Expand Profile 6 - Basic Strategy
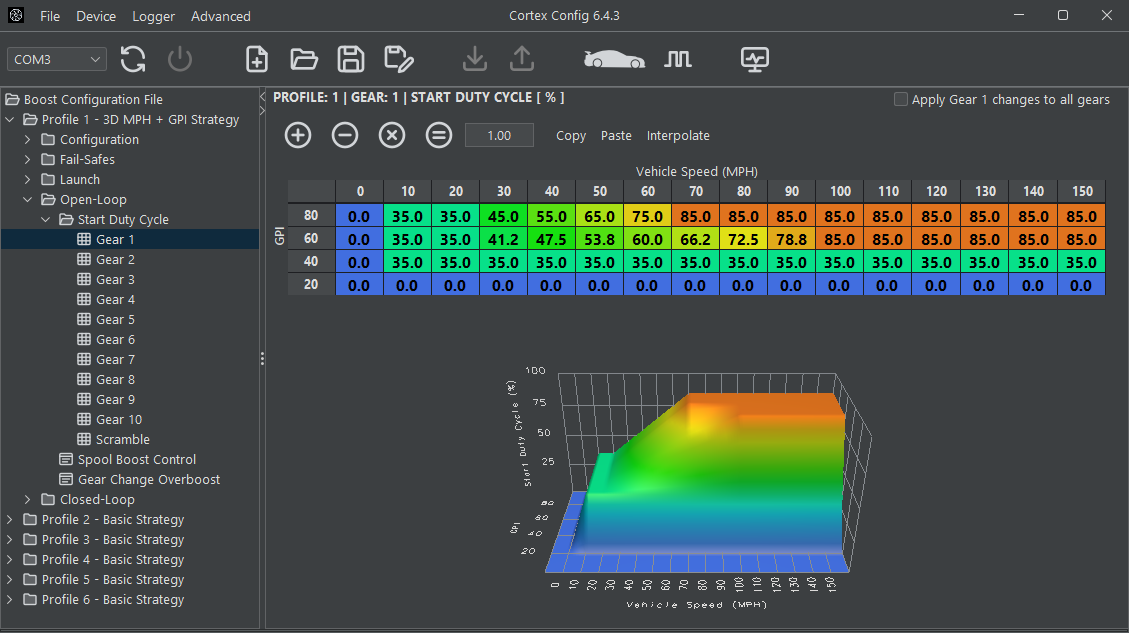Image resolution: width=1129 pixels, height=633 pixels. click(x=10, y=599)
